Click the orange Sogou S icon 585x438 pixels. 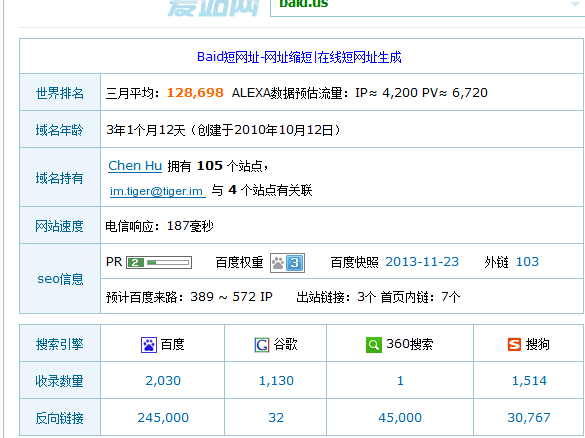[x=514, y=344]
